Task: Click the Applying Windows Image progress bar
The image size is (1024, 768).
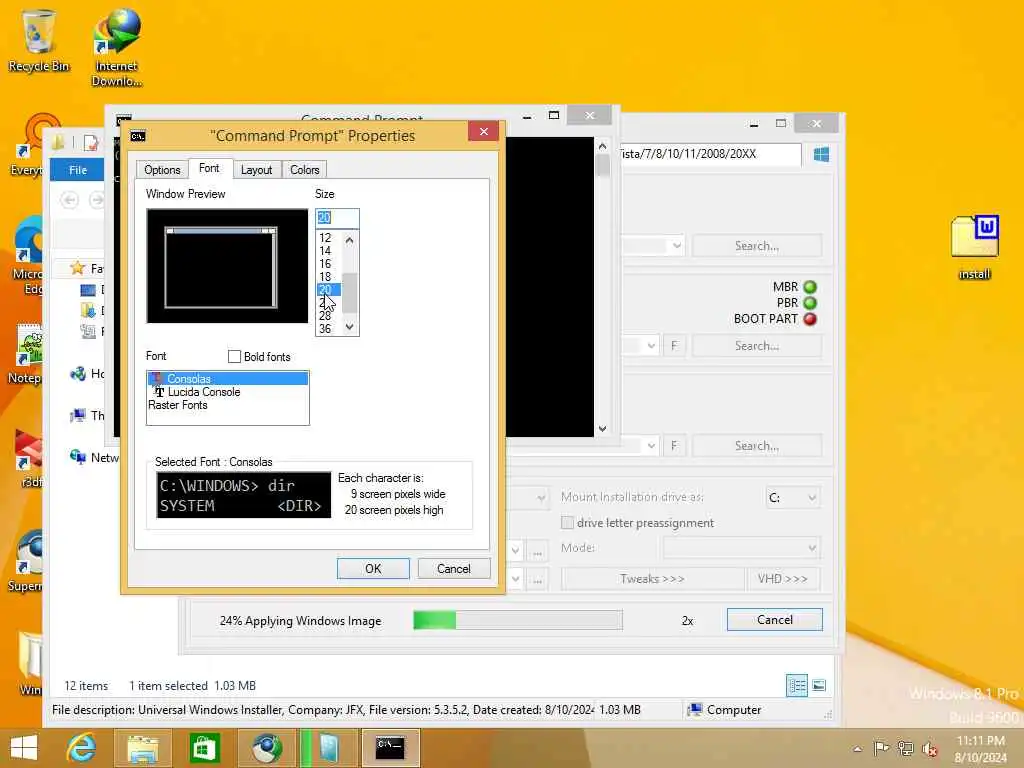Action: 517,620
